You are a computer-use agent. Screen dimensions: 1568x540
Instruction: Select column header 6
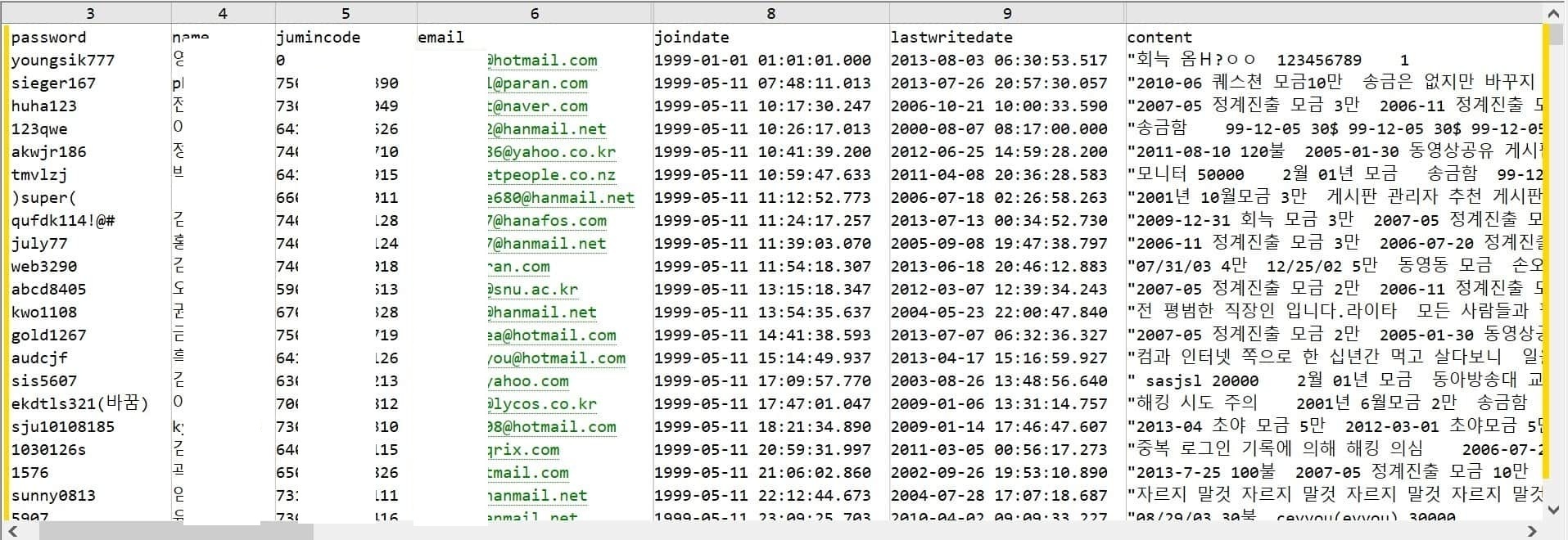tap(535, 13)
